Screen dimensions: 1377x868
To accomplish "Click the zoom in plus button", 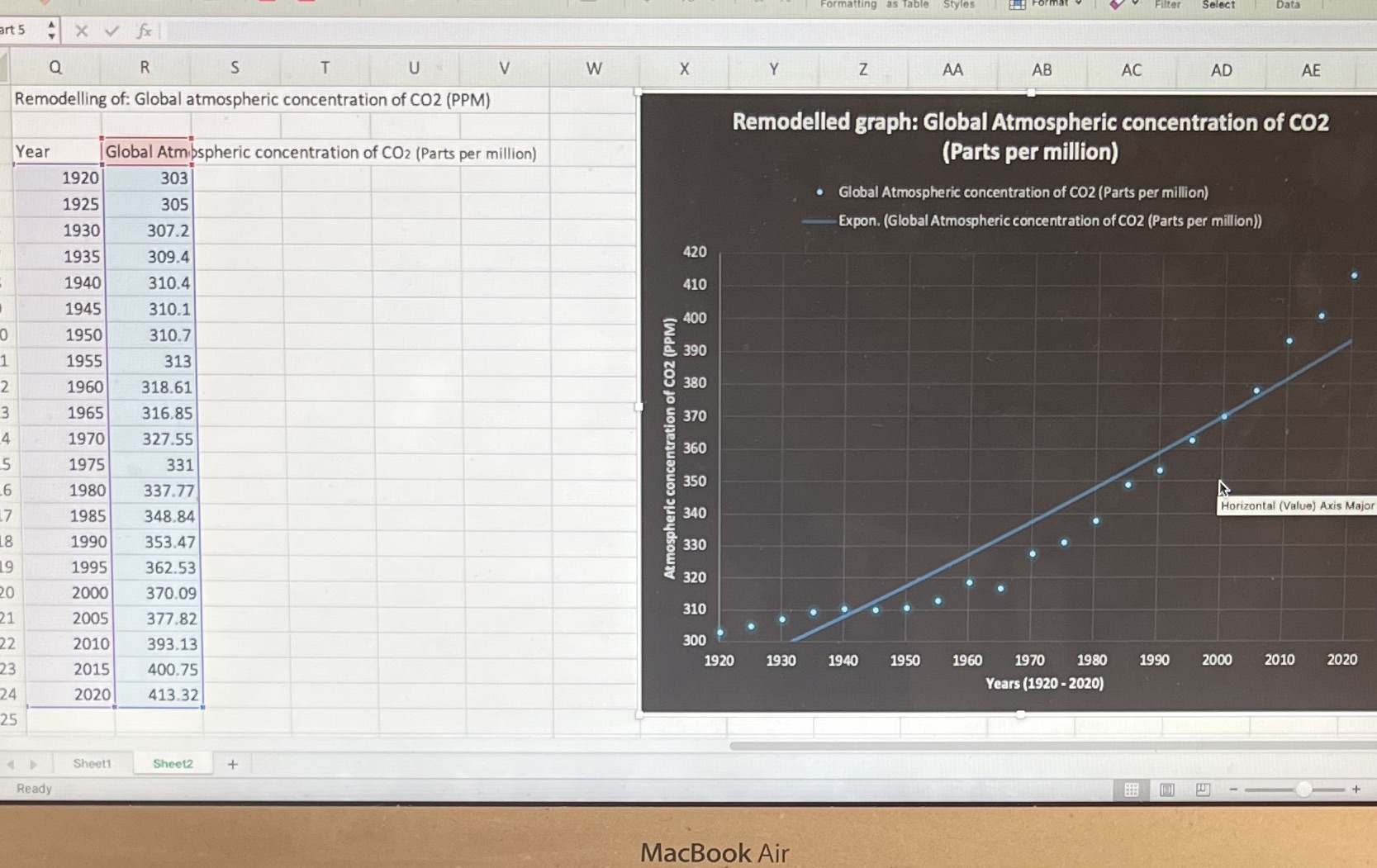I will [1356, 790].
